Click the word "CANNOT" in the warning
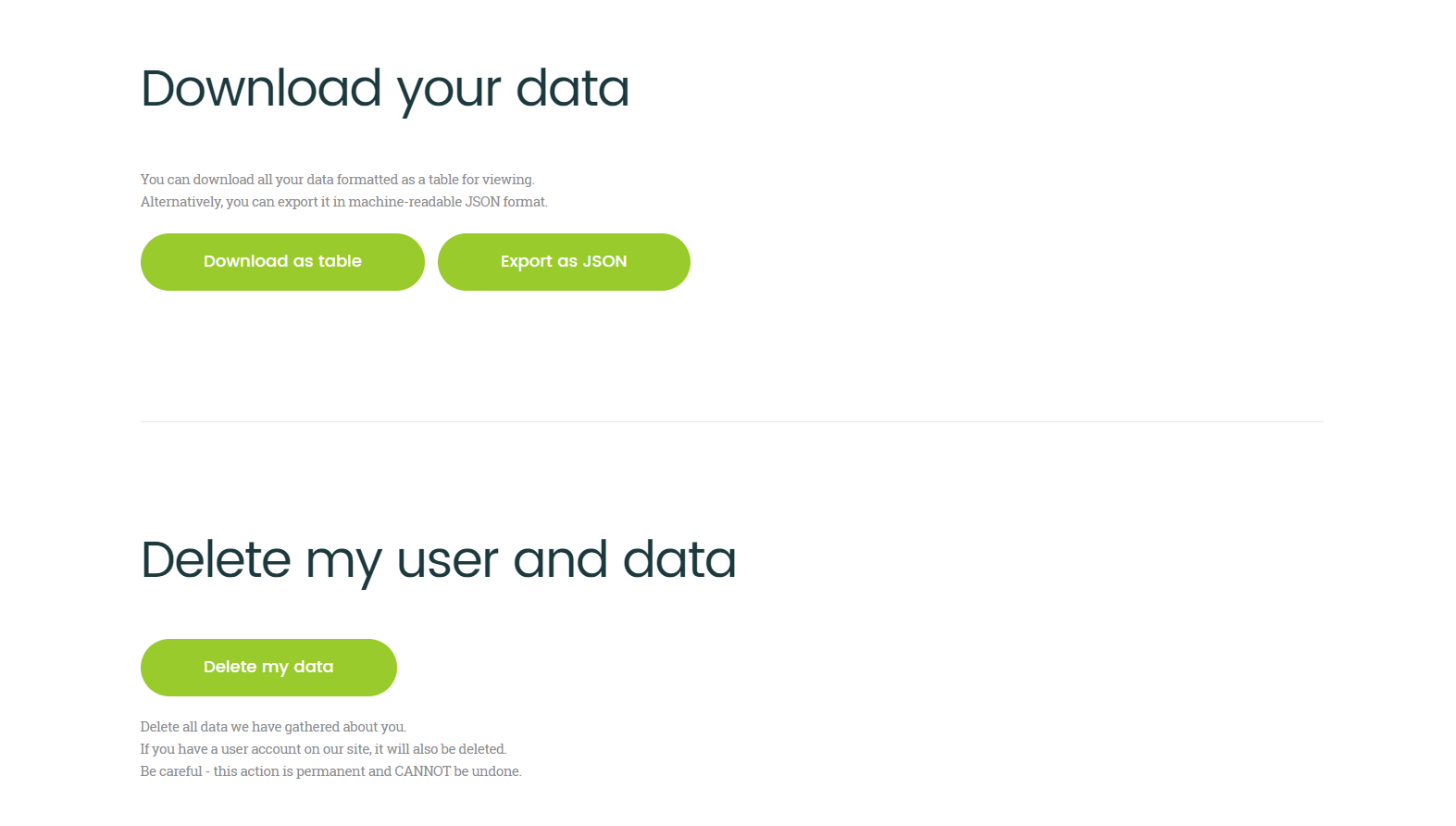Image resolution: width=1456 pixels, height=826 pixels. 422,771
